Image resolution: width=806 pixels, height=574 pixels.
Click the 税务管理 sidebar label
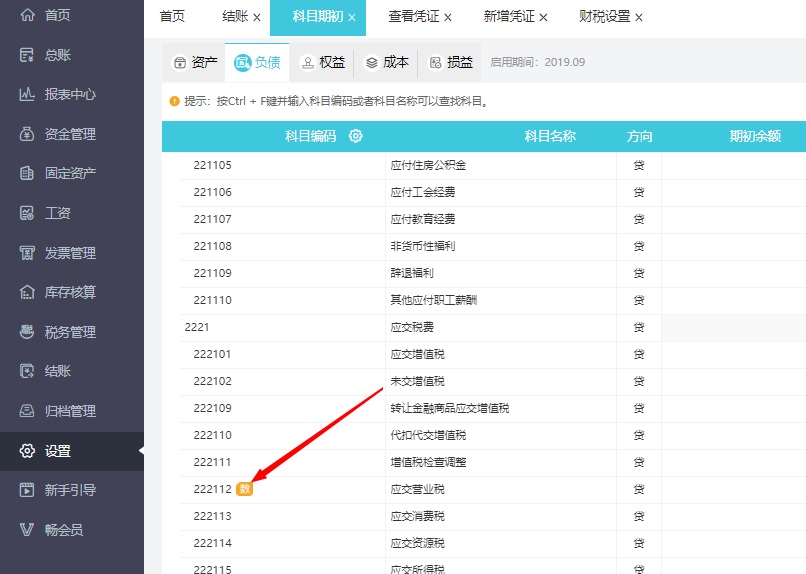point(70,332)
